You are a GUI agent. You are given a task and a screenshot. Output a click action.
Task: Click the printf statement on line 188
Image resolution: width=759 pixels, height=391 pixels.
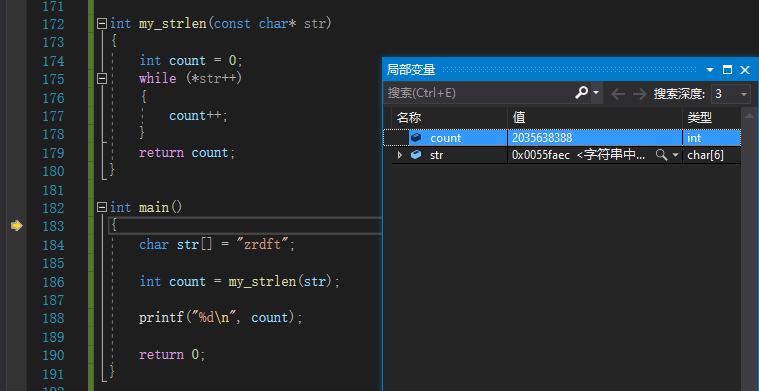tap(220, 317)
